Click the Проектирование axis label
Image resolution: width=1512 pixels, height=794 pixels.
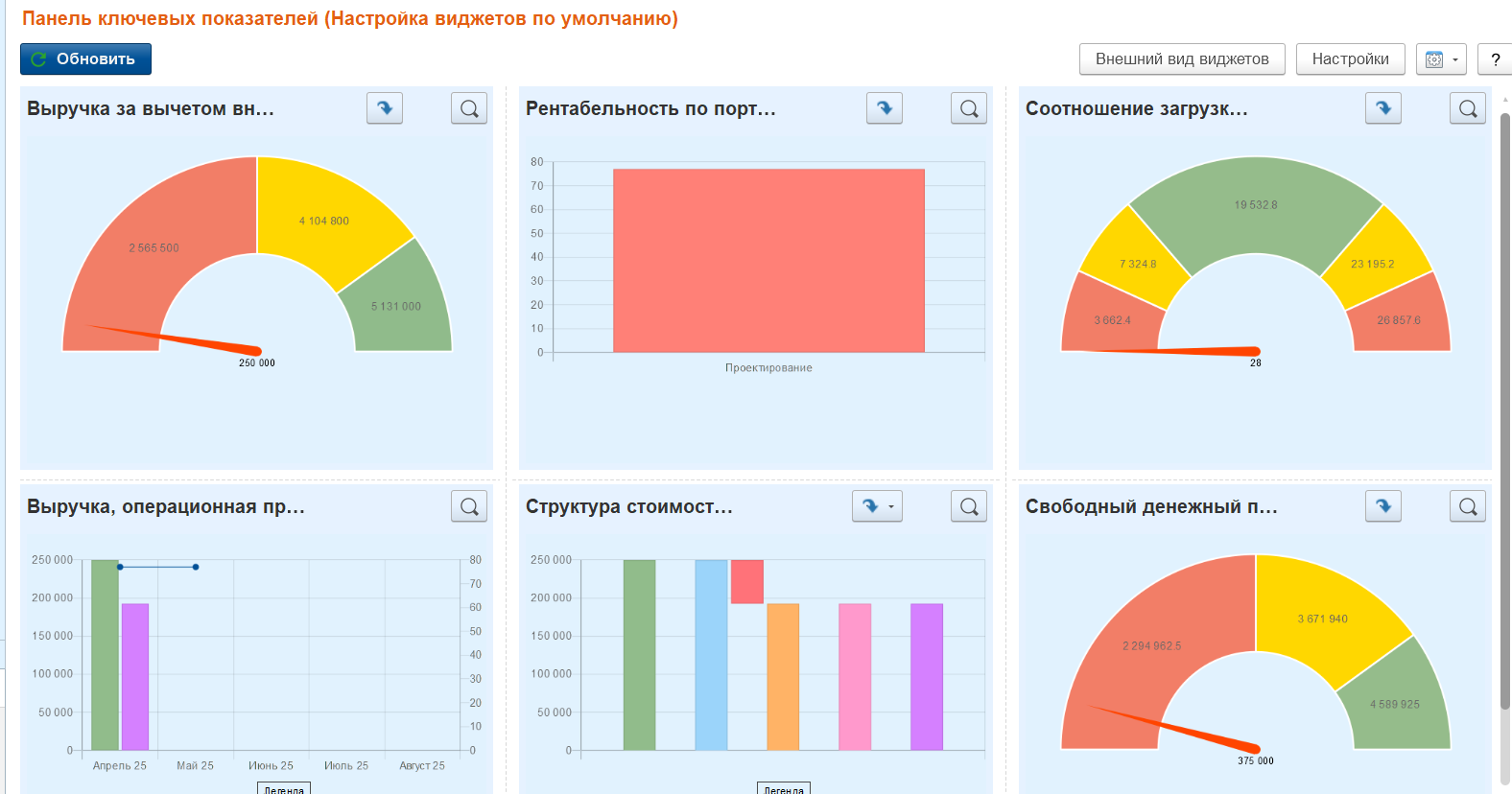(x=768, y=368)
